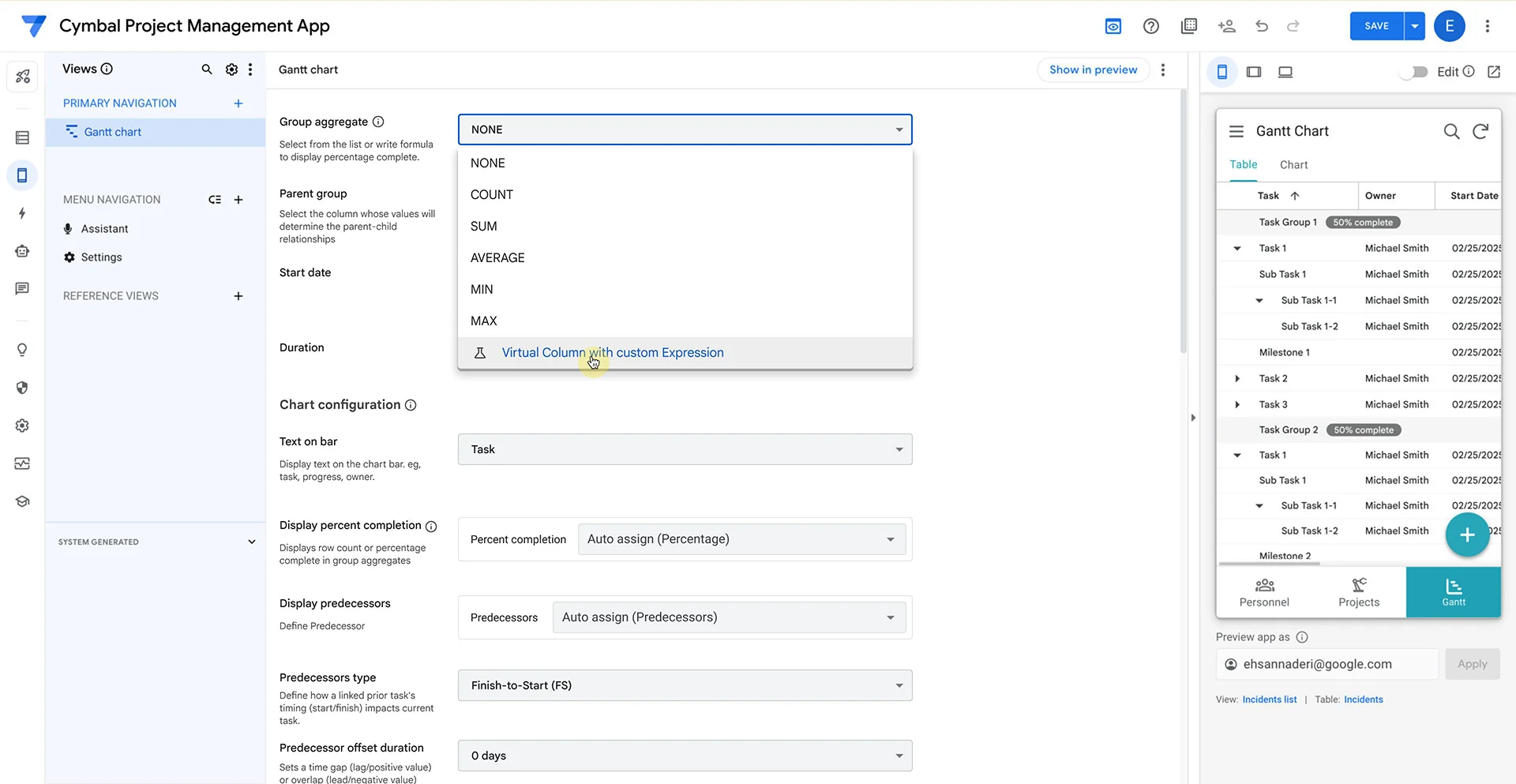The image size is (1516, 784).
Task: Open the Incidents table link
Action: point(1364,700)
